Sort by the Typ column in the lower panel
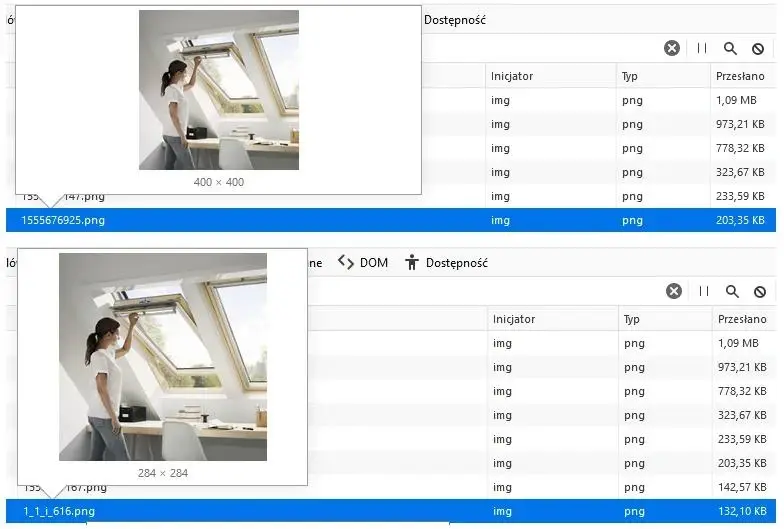The width and height of the screenshot is (784, 529). point(664,319)
